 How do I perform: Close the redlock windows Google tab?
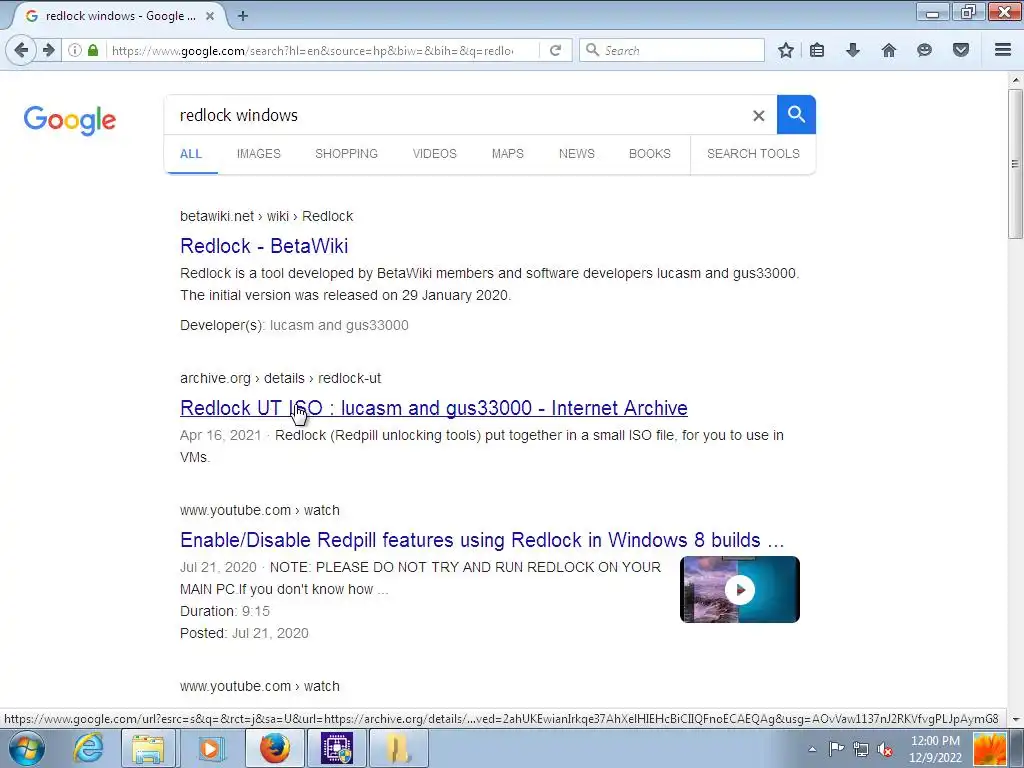coord(210,16)
